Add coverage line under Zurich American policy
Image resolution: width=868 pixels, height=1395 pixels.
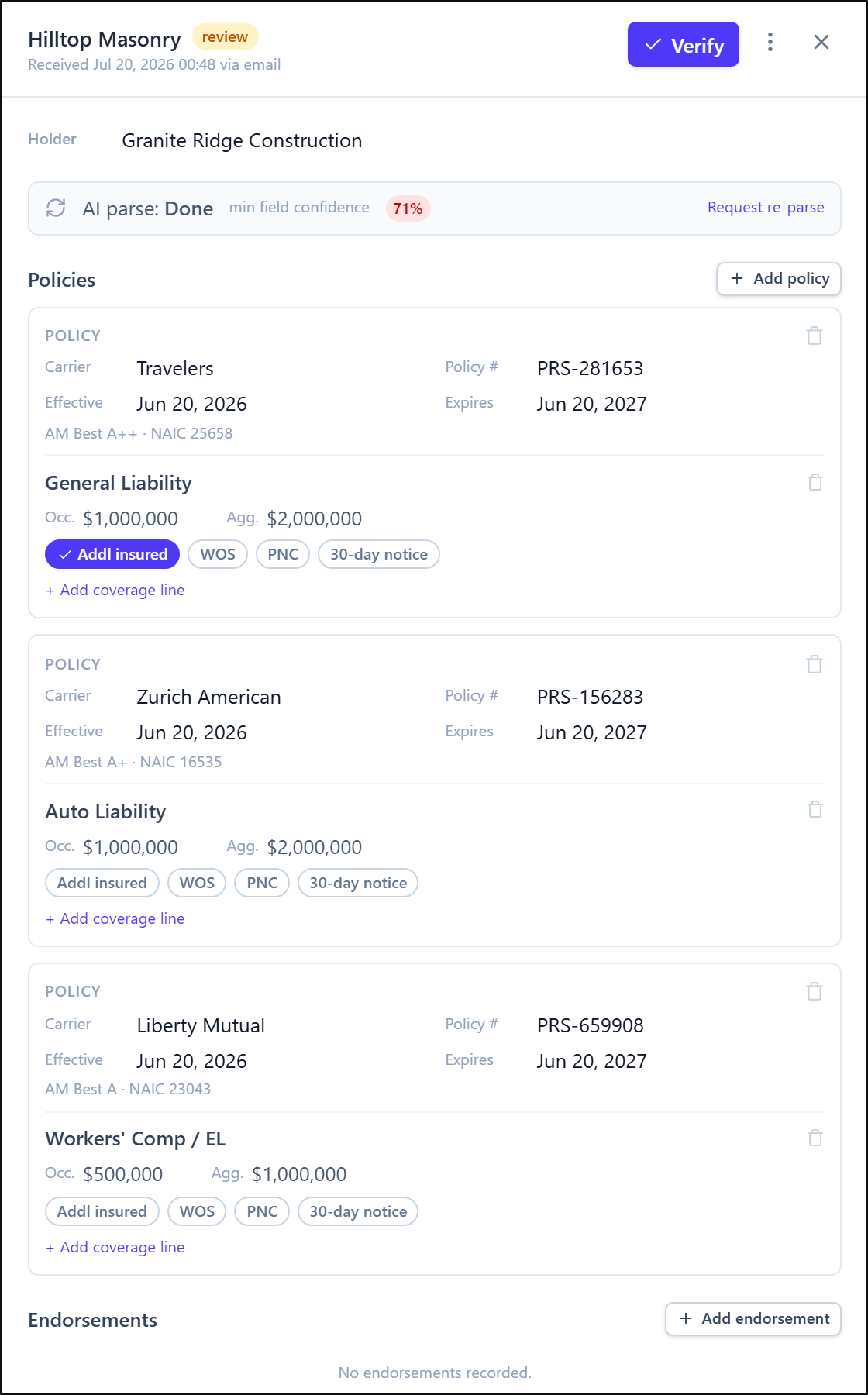pos(115,918)
